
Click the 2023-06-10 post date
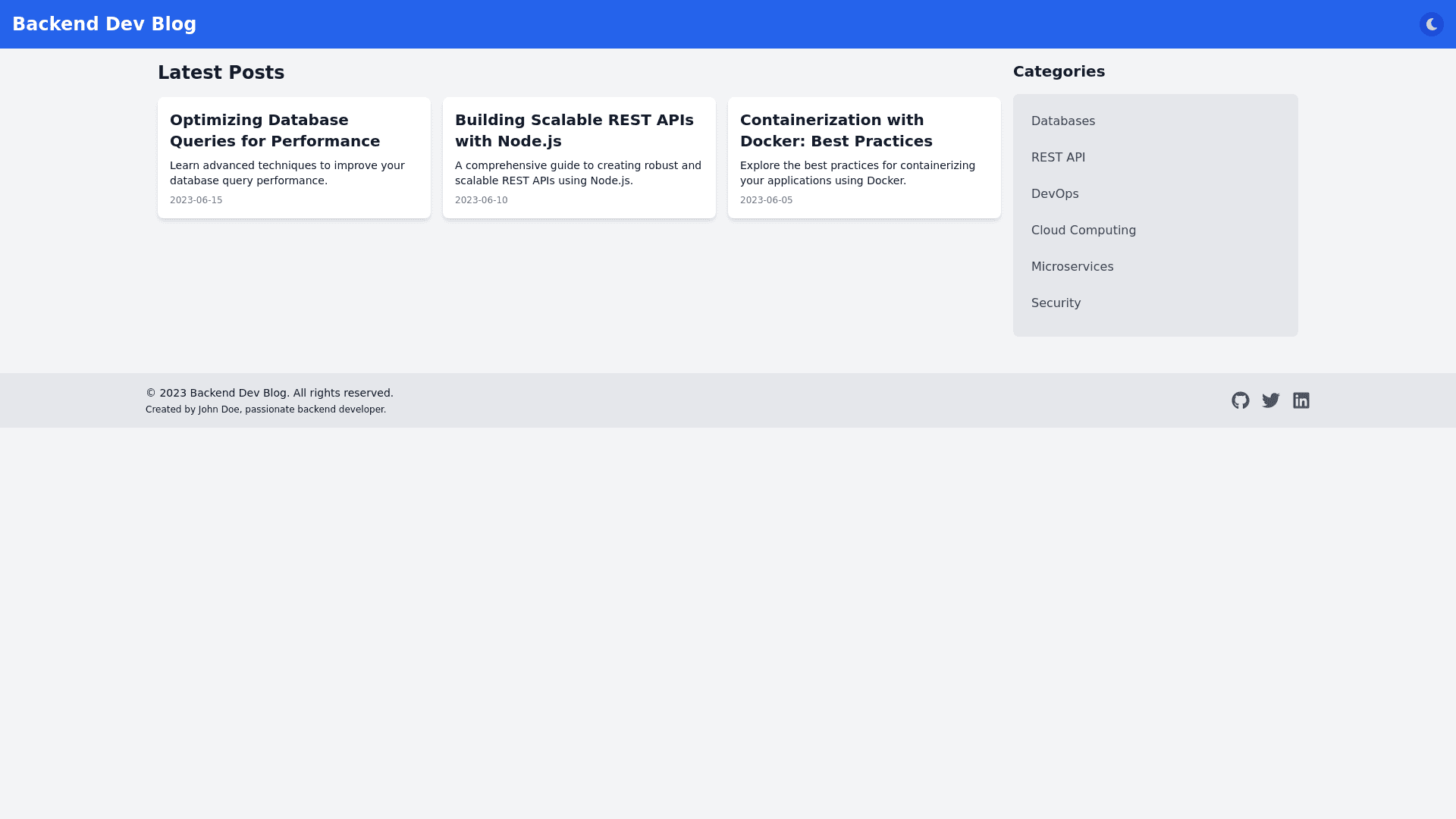(x=481, y=200)
